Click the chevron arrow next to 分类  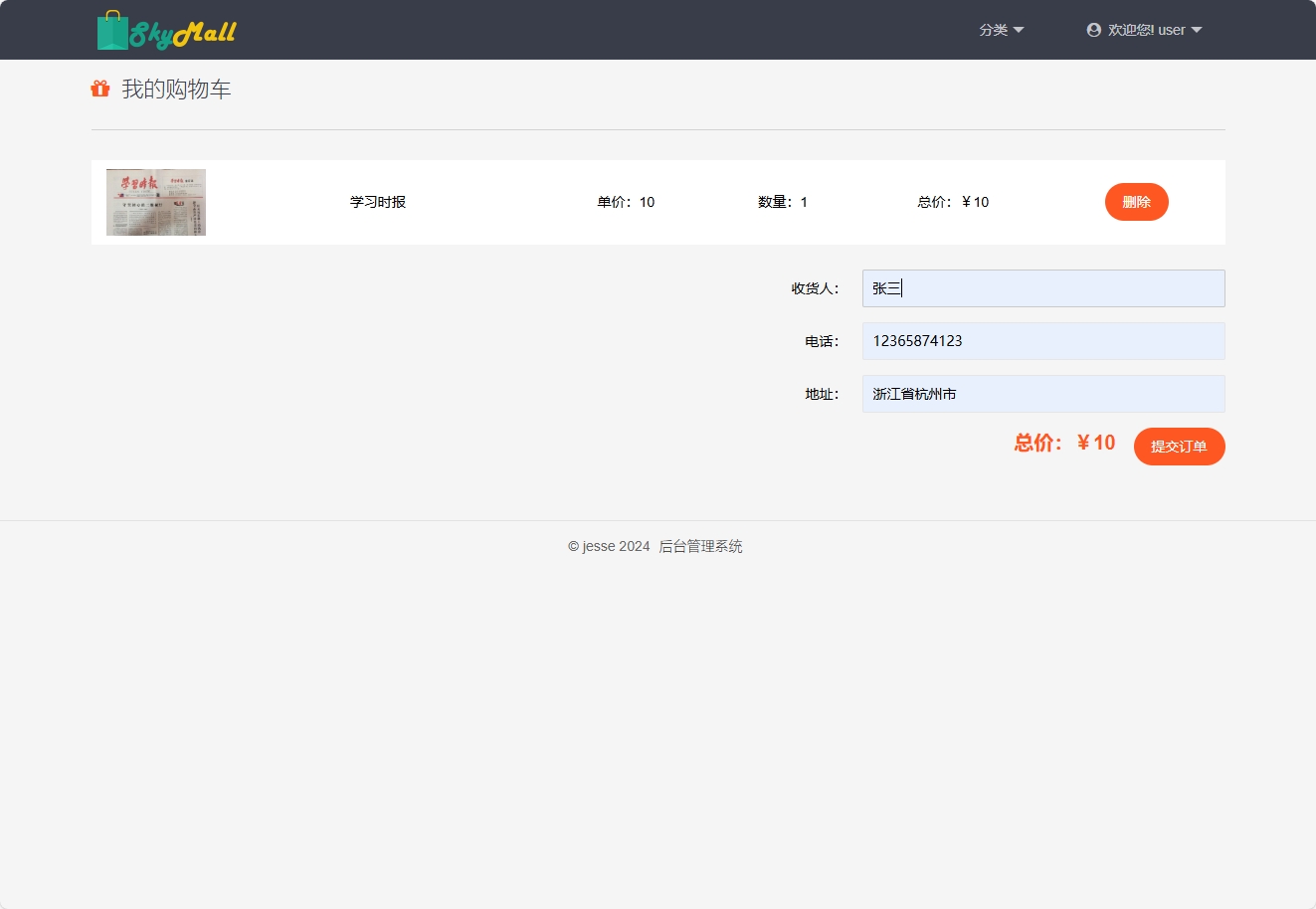[1018, 30]
